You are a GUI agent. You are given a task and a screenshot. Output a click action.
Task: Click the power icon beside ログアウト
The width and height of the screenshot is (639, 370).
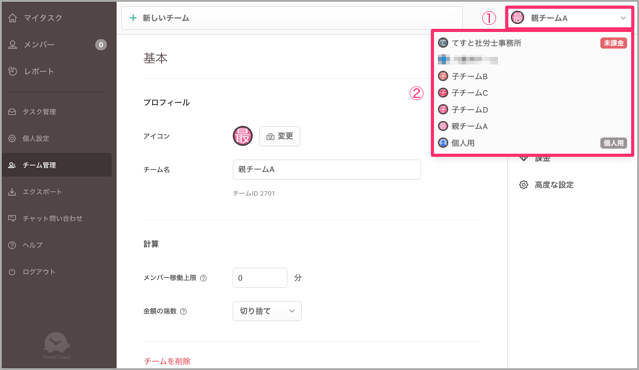12,272
